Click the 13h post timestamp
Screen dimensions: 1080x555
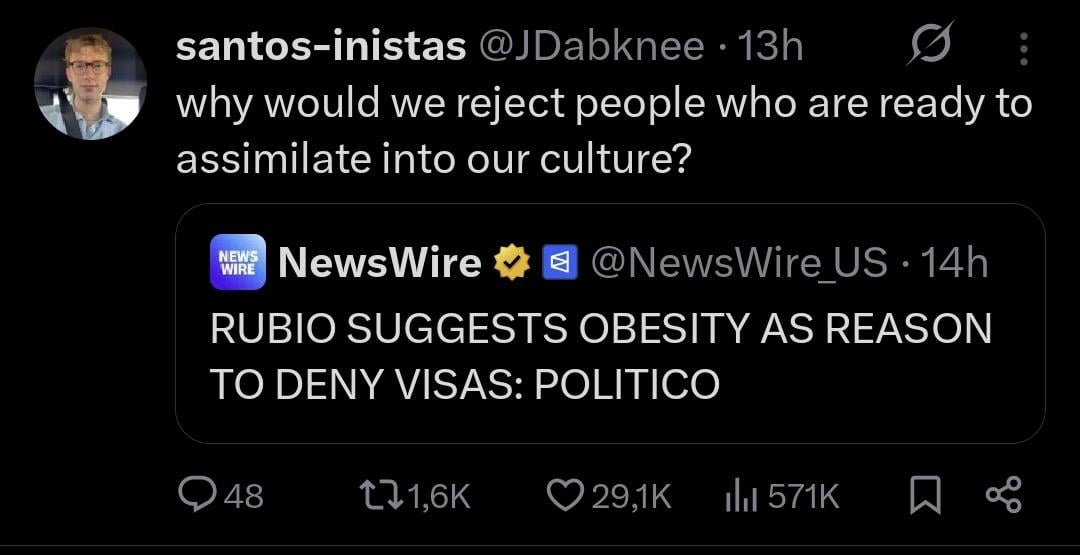(x=770, y=47)
